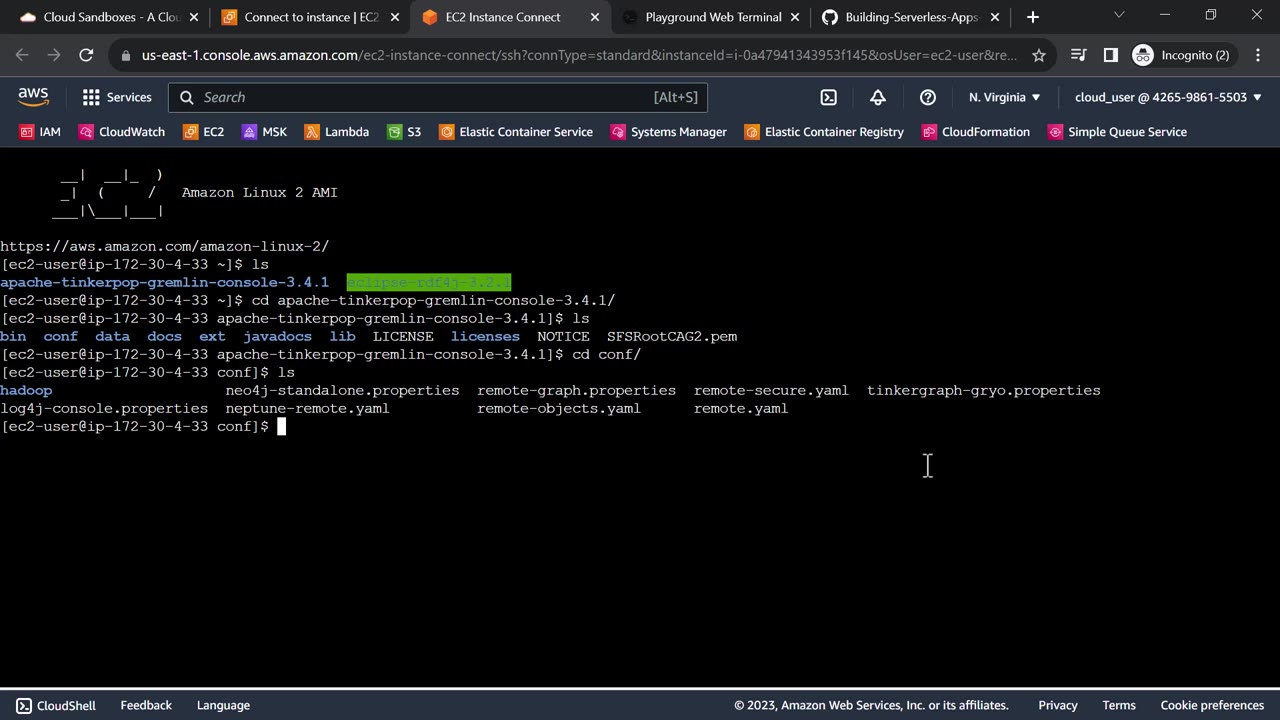Open the CloudFormation bookmark shortcut
This screenshot has width=1280, height=720.
tap(975, 132)
